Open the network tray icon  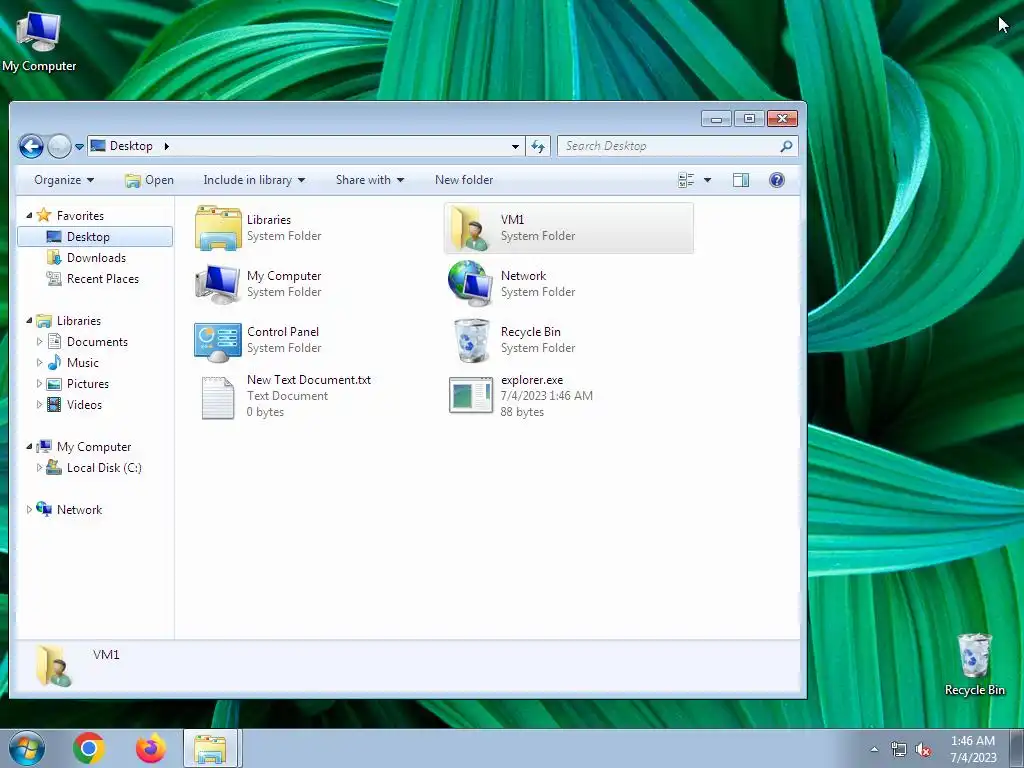coord(899,750)
